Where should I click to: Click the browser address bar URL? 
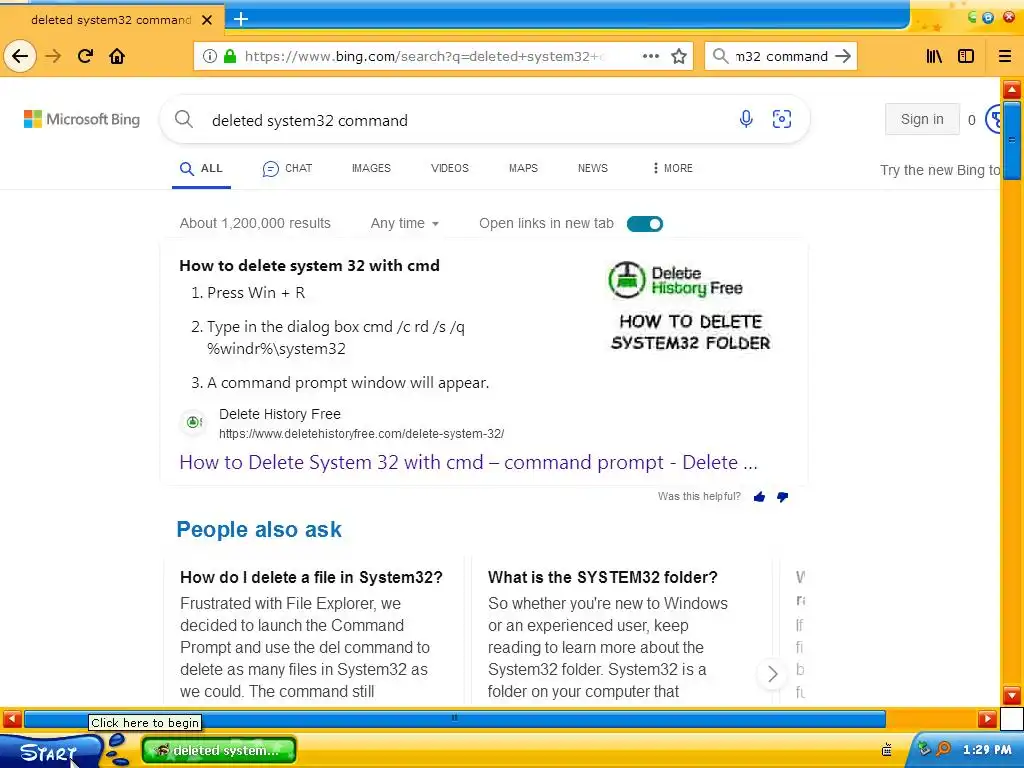424,56
